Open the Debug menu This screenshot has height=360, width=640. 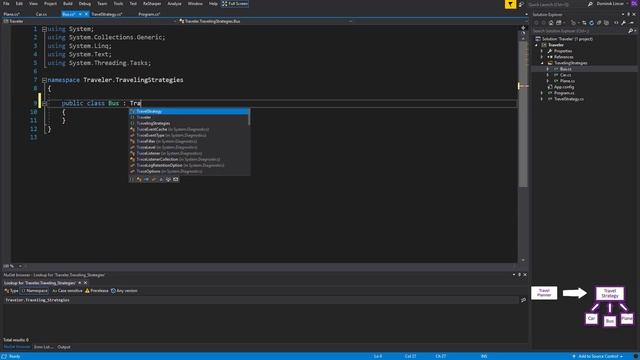(x=84, y=4)
